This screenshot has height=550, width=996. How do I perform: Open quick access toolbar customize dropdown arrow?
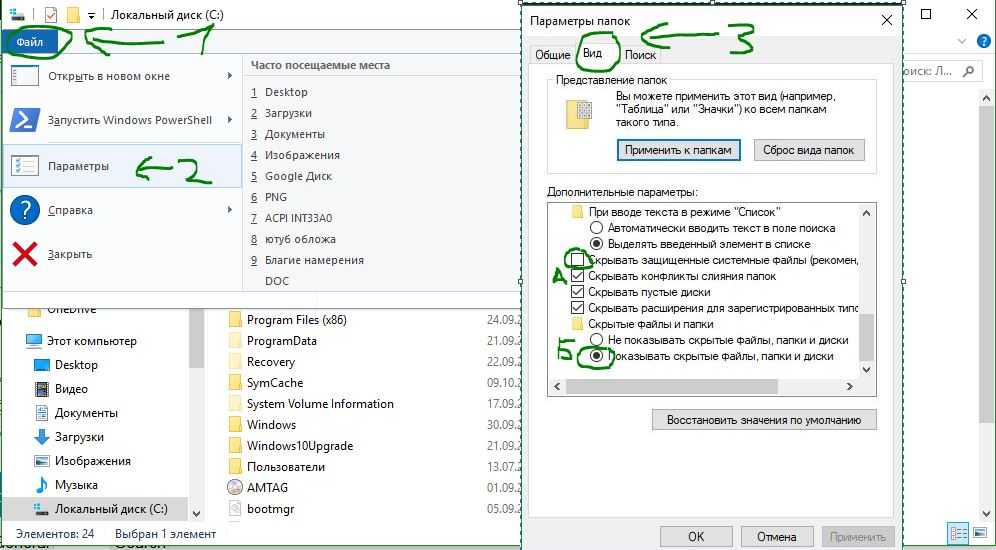click(91, 15)
